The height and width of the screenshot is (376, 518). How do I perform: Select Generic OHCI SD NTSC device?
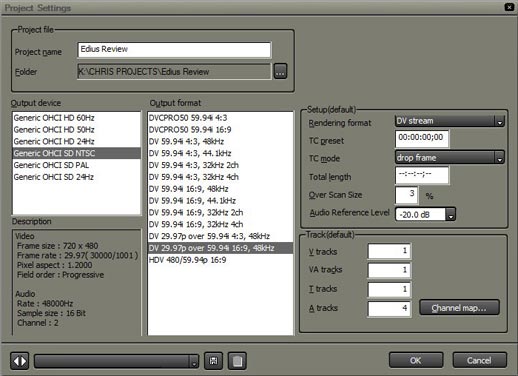(76, 153)
